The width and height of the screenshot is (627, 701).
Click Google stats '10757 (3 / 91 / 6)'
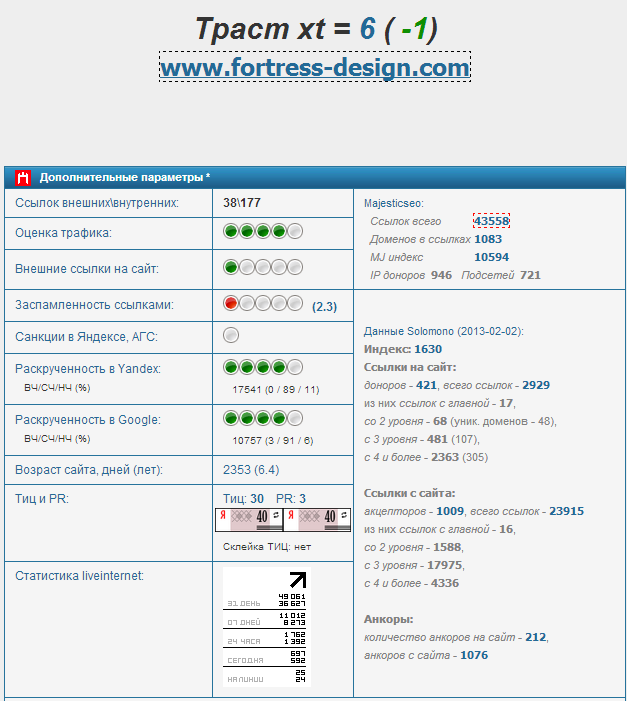[273, 440]
